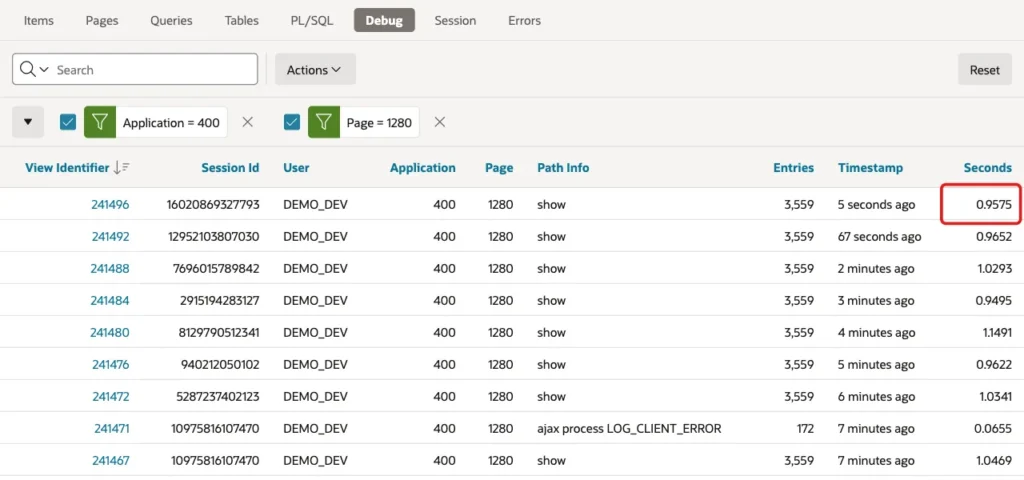This screenshot has width=1024, height=480.
Task: Open Session Id column header menu
Action: click(230, 168)
